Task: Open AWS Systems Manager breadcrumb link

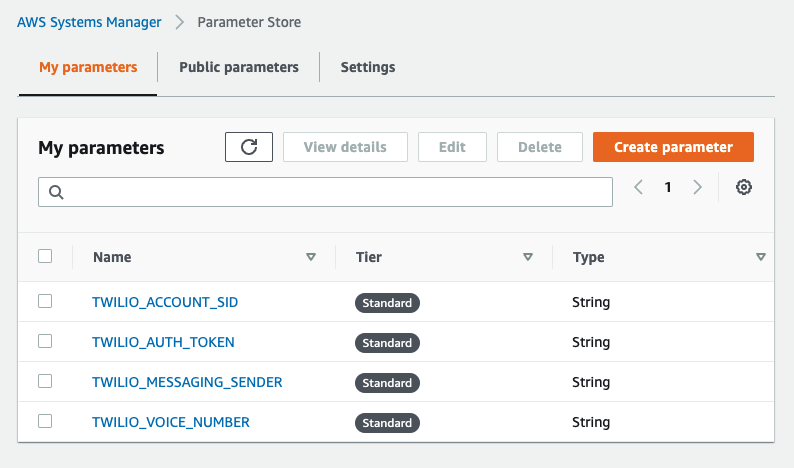Action: pos(89,22)
